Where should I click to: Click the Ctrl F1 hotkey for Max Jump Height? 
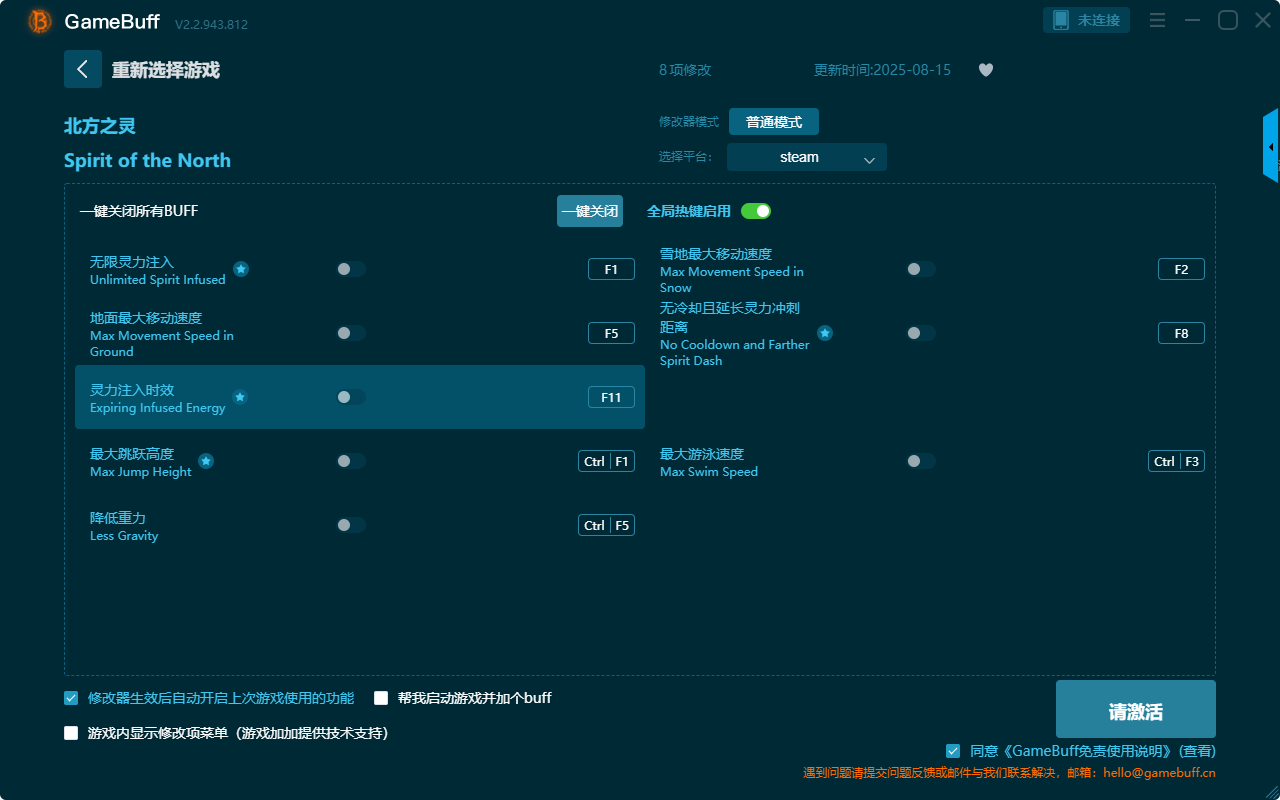(x=606, y=461)
